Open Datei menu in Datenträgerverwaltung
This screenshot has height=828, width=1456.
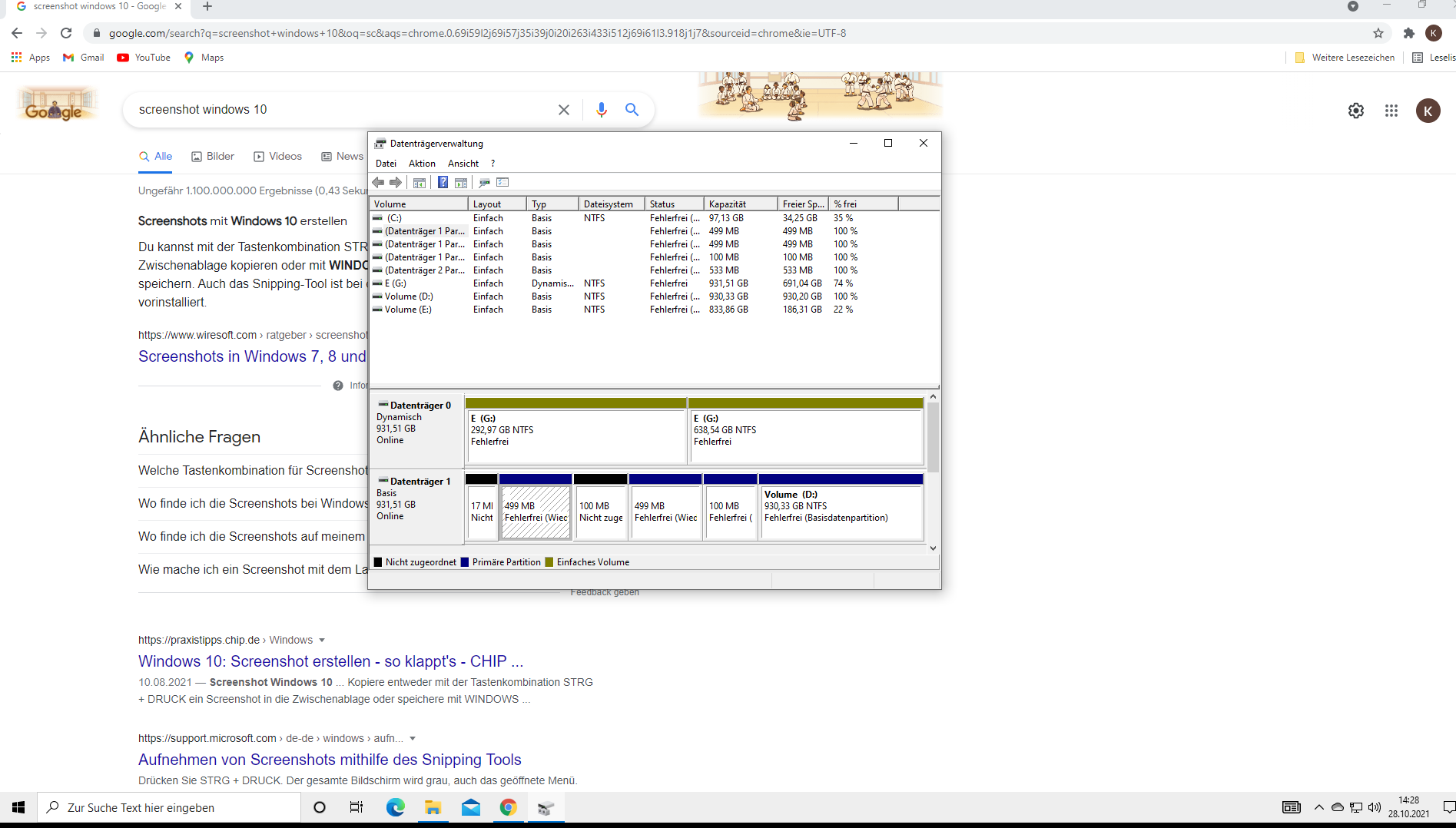tap(386, 163)
